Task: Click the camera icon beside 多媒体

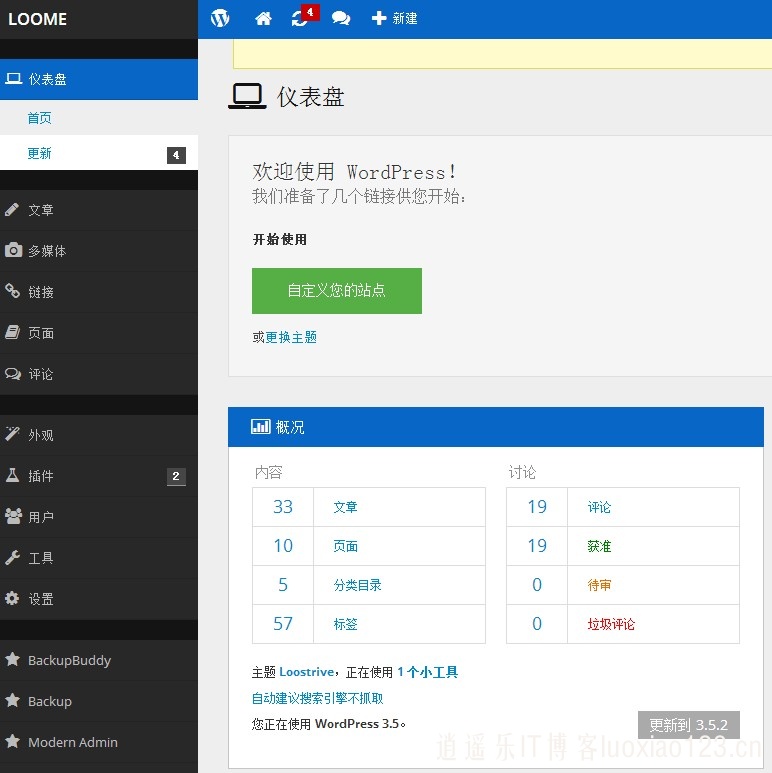Action: click(13, 251)
